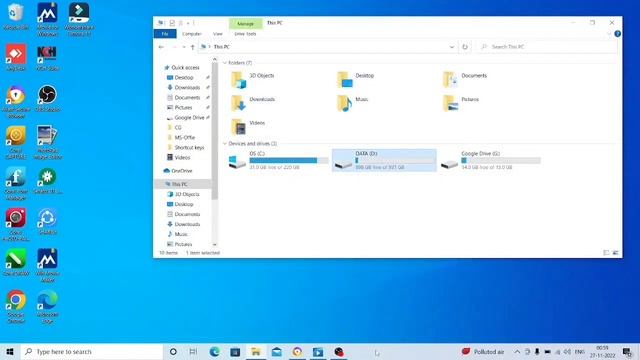Click the '1 item selected' status text
The width and height of the screenshot is (640, 360).
(203, 253)
